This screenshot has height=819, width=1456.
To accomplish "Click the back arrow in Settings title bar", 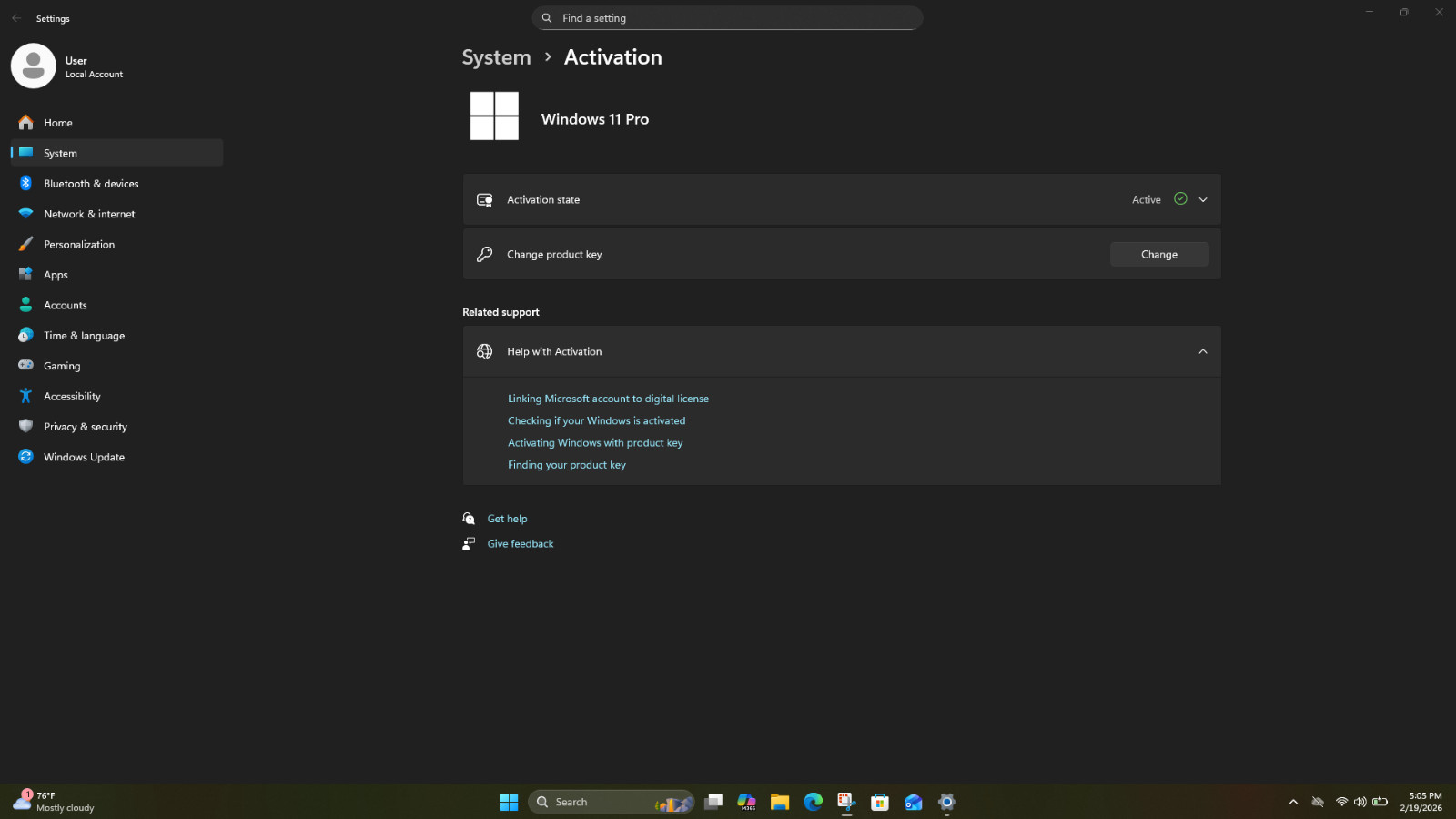I will 16,18.
